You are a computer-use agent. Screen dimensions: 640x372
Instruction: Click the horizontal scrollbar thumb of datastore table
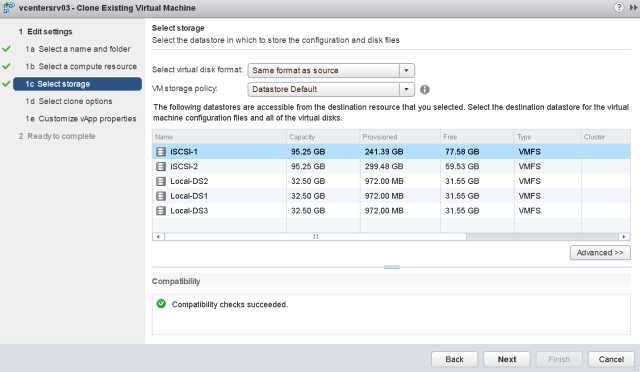coord(316,236)
